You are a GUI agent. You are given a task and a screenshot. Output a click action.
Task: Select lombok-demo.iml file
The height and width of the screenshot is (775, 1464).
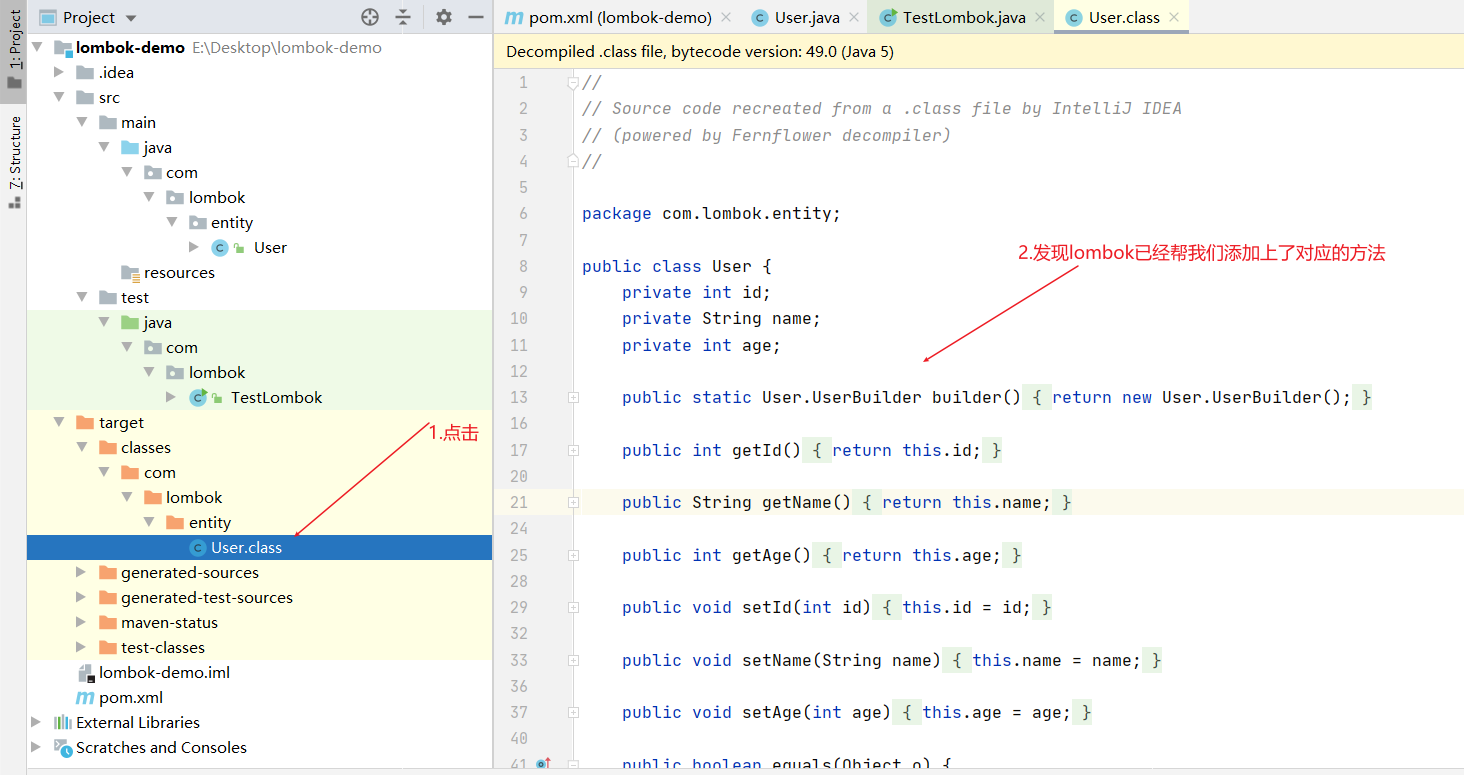point(164,672)
